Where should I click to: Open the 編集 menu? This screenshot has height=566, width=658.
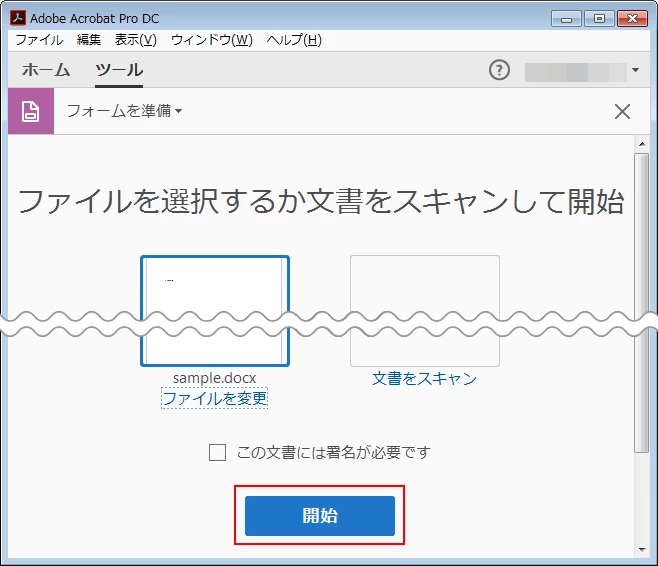coord(89,40)
